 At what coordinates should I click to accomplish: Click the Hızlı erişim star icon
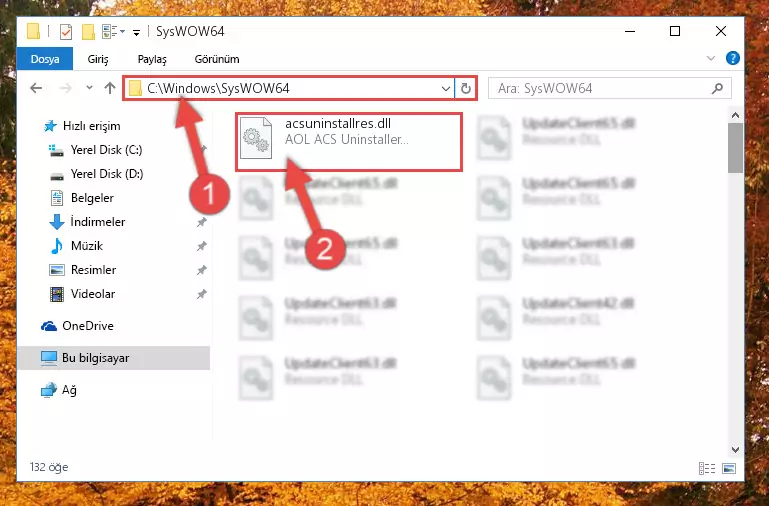[x=50, y=126]
